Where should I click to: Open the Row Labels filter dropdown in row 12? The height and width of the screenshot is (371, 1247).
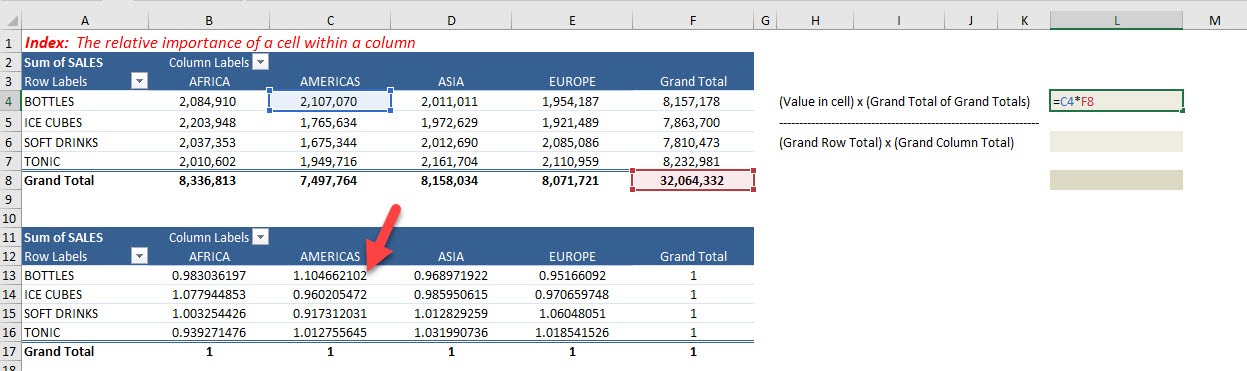tap(140, 256)
